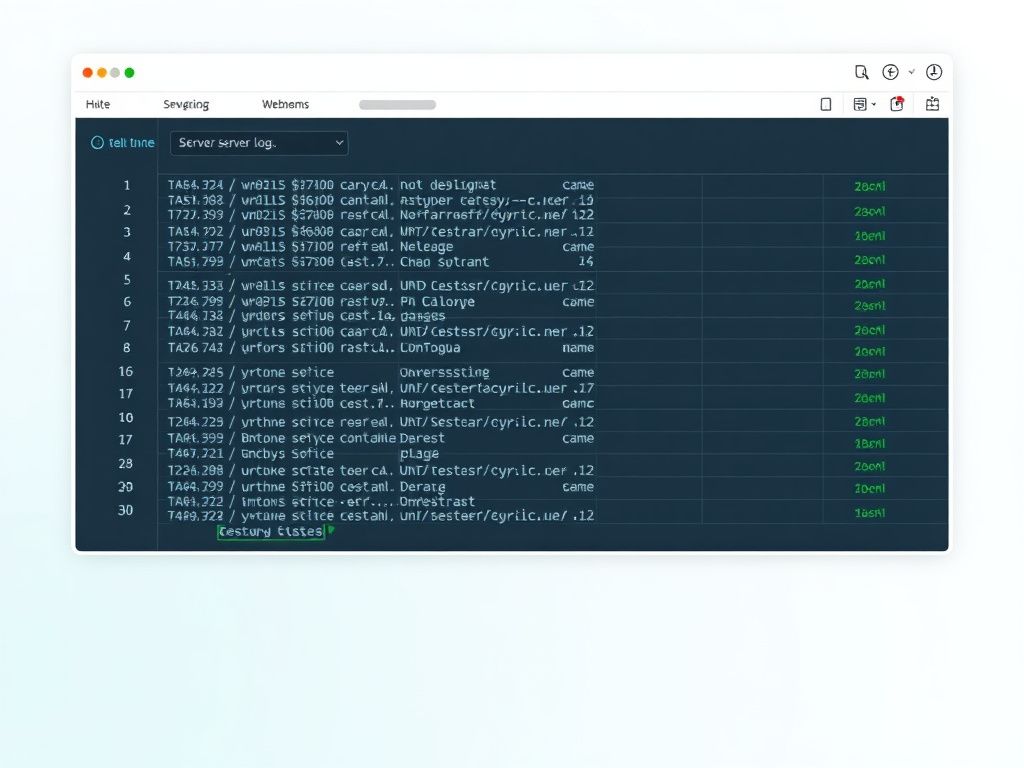
Task: Click log entry 'Pn Calorye'
Action: (x=437, y=302)
